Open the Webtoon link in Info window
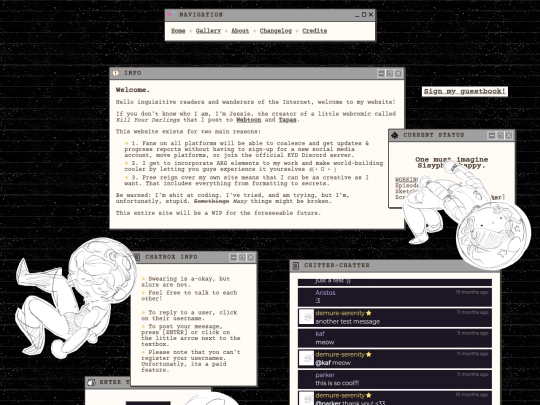 (x=249, y=120)
